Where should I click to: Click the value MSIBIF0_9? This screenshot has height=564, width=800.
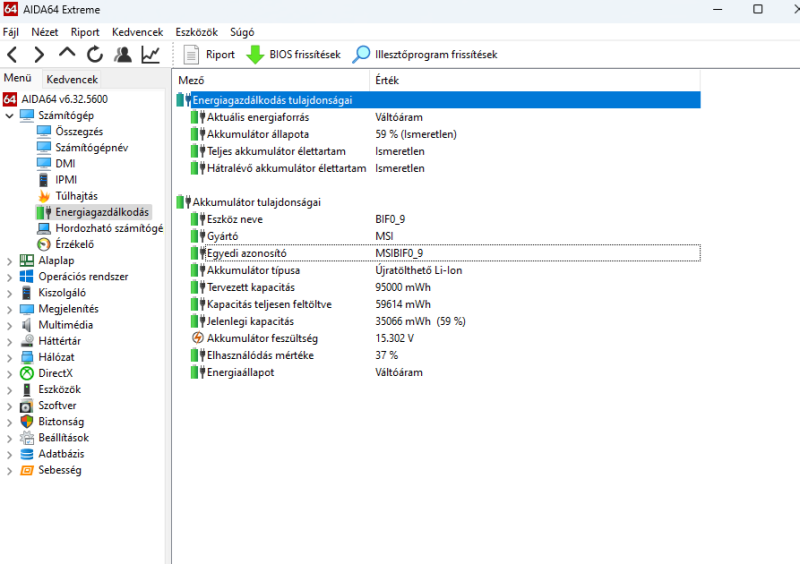pos(399,253)
